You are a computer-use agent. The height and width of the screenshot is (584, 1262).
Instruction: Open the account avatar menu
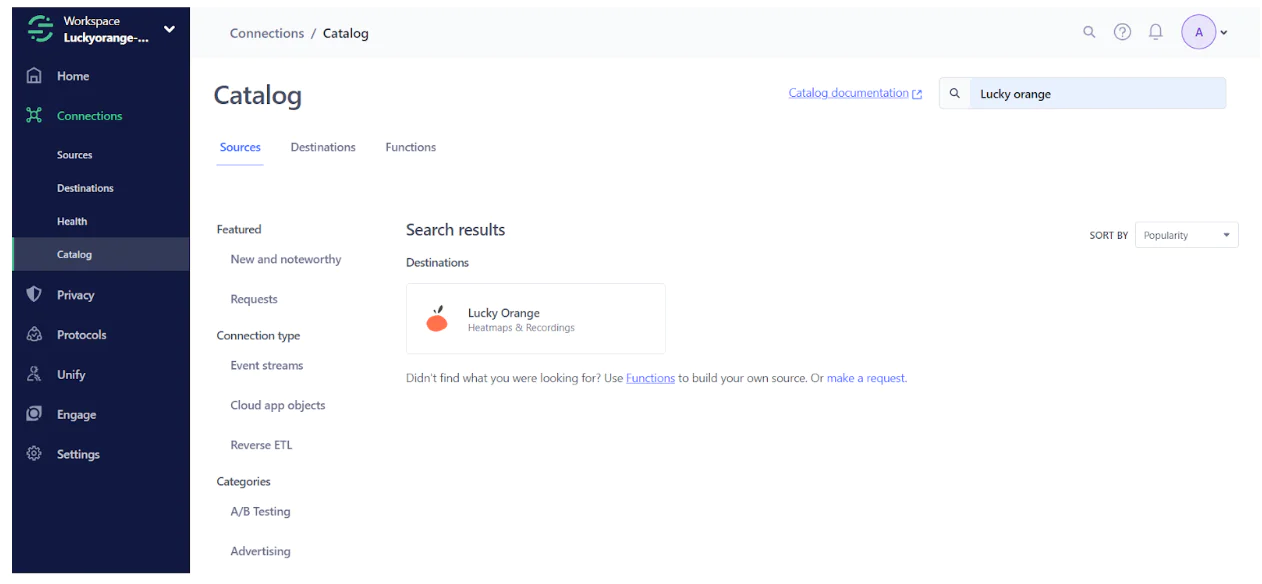[x=1198, y=31]
